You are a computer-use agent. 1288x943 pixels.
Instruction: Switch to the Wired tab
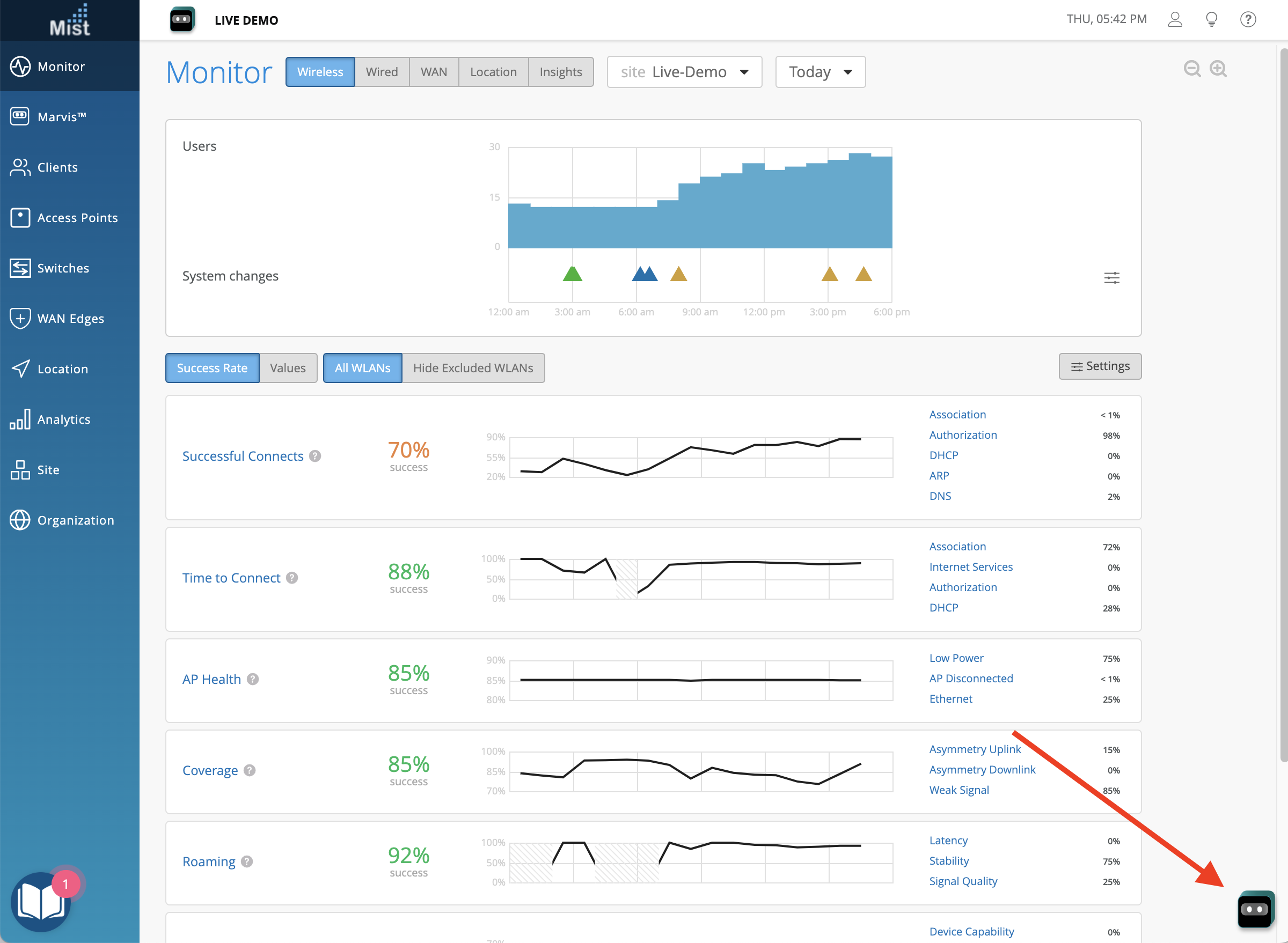382,72
